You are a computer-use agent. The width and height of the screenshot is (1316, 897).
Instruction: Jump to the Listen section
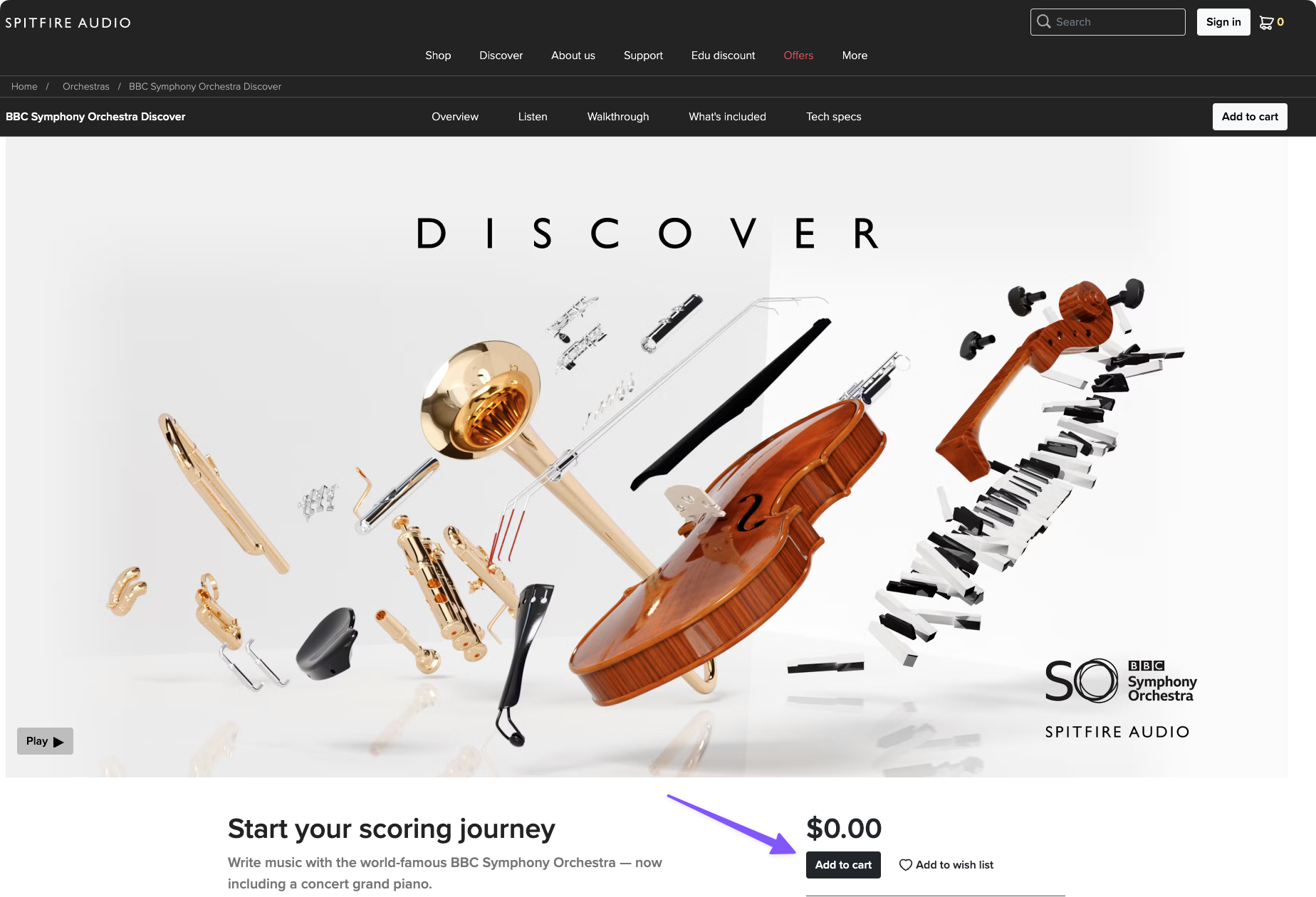coord(533,117)
